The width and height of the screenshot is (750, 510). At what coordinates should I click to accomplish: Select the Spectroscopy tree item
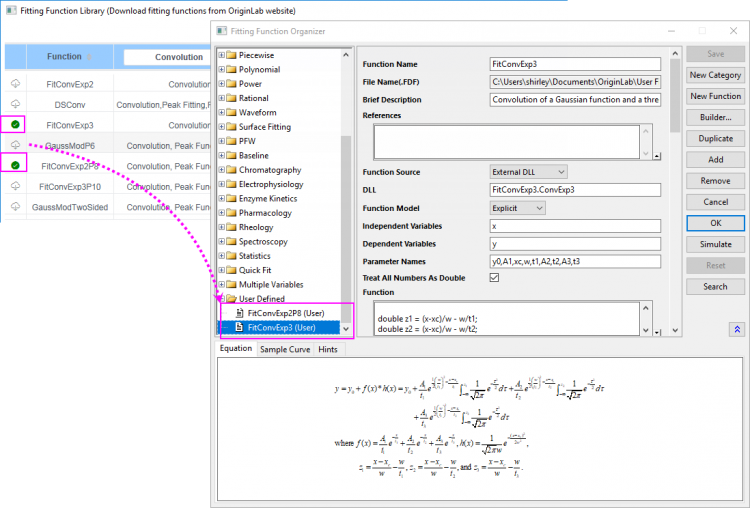(x=263, y=242)
